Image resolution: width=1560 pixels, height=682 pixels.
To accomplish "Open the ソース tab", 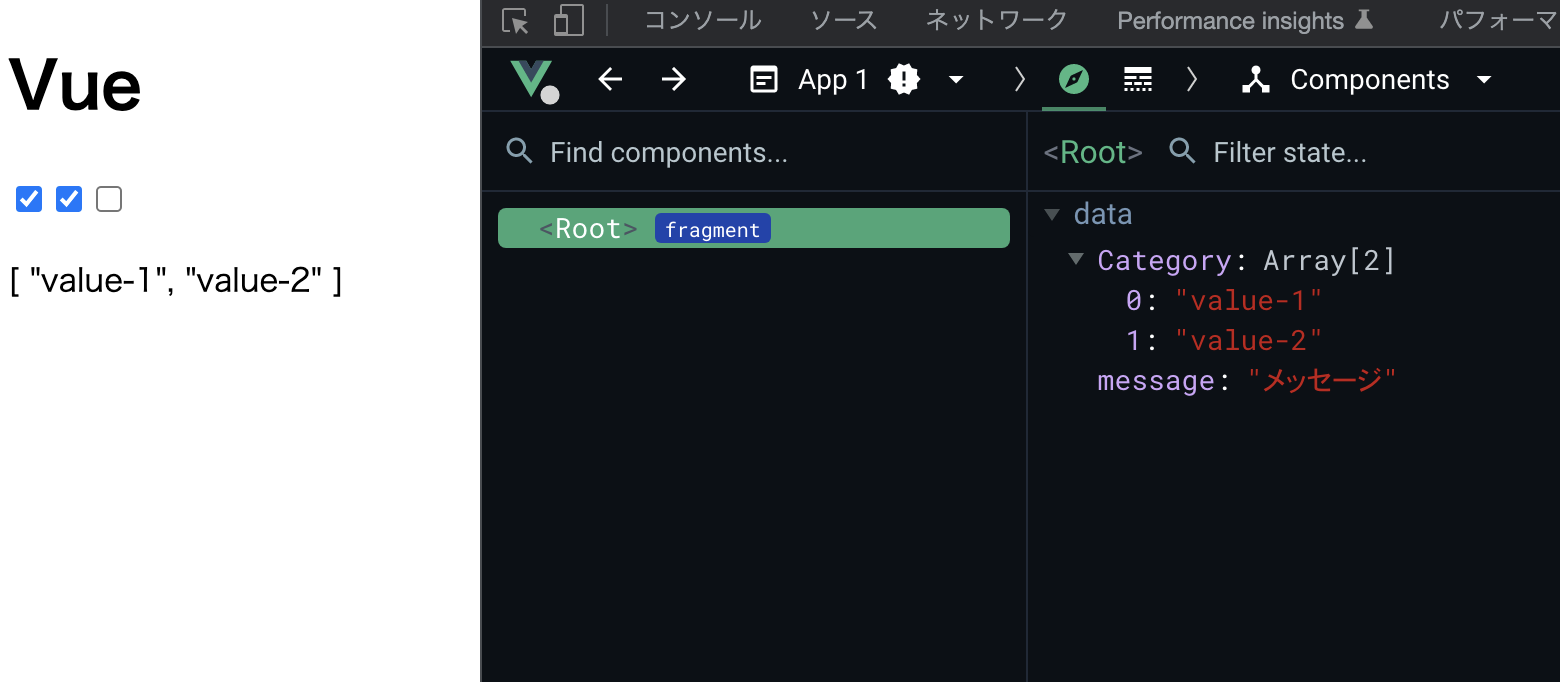I will 844,21.
